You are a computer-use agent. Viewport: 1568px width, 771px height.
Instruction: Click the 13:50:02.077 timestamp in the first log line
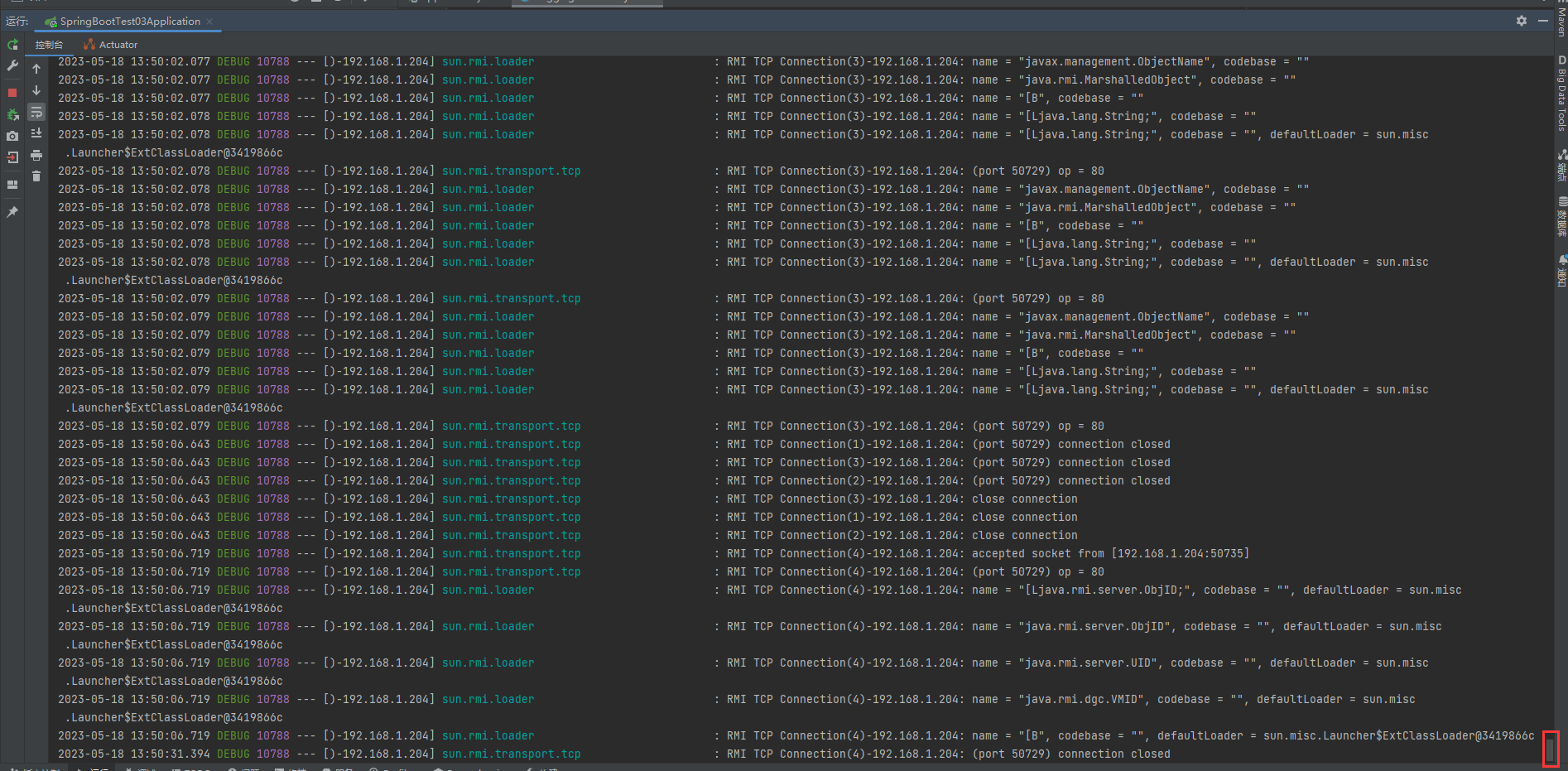tap(134, 61)
